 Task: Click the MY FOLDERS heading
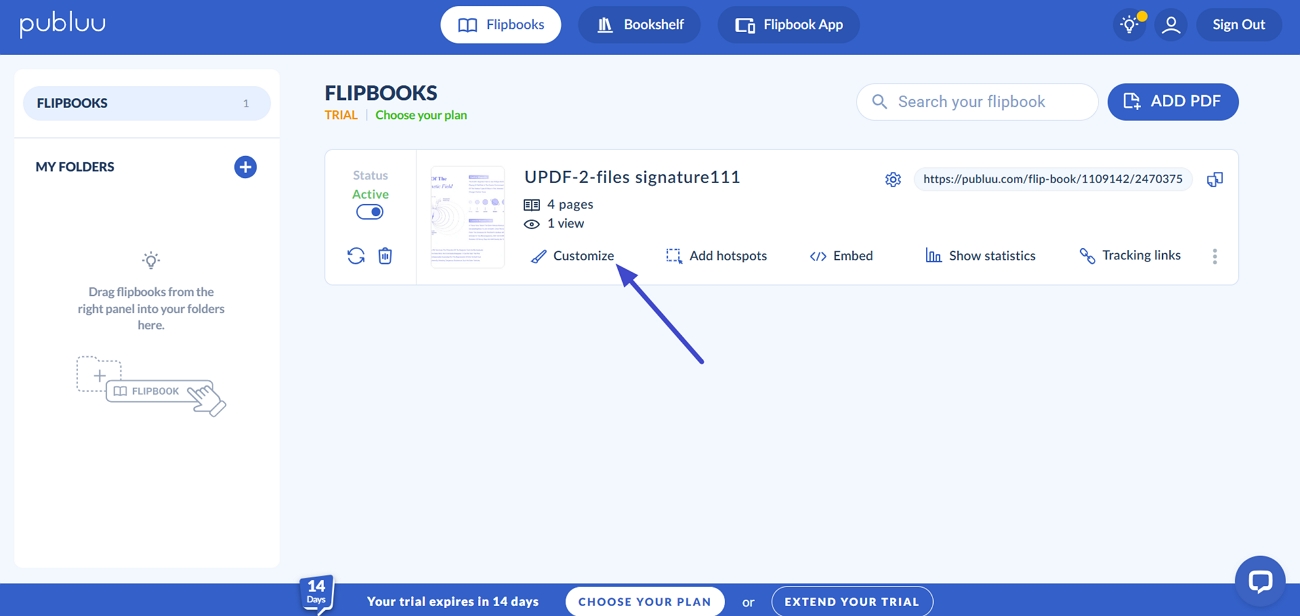[x=75, y=167]
